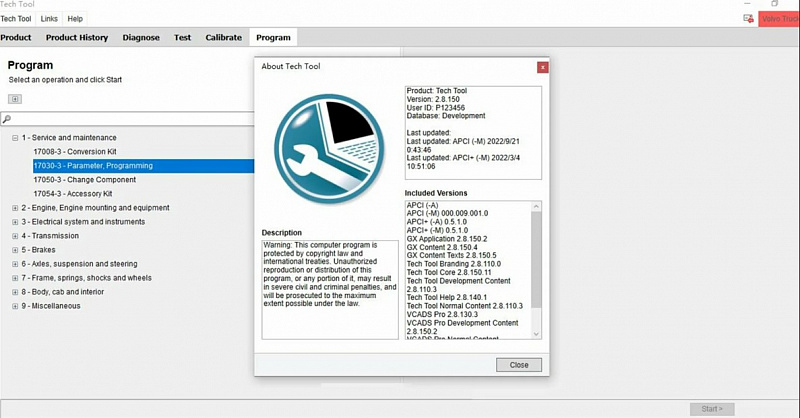This screenshot has height=418, width=800.
Task: Click 'Tech Tool Help 2.8.140.1' entry
Action: 446,298
